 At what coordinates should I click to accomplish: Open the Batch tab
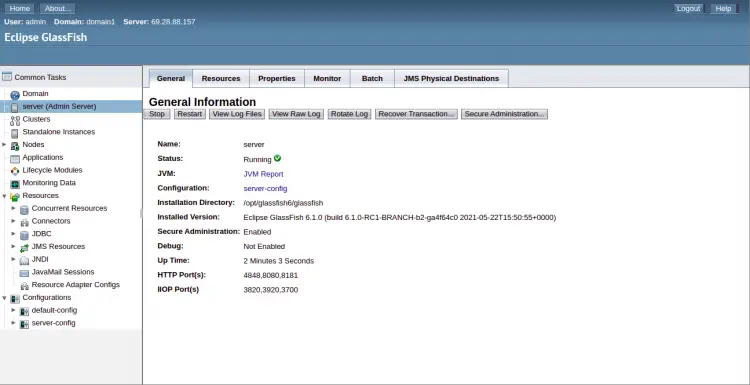(x=372, y=78)
